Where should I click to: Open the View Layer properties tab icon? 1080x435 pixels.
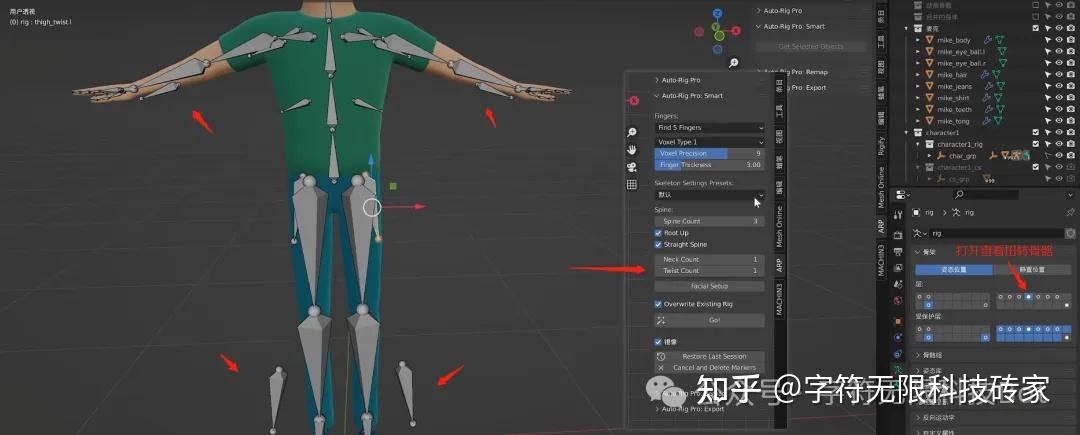pos(897,268)
